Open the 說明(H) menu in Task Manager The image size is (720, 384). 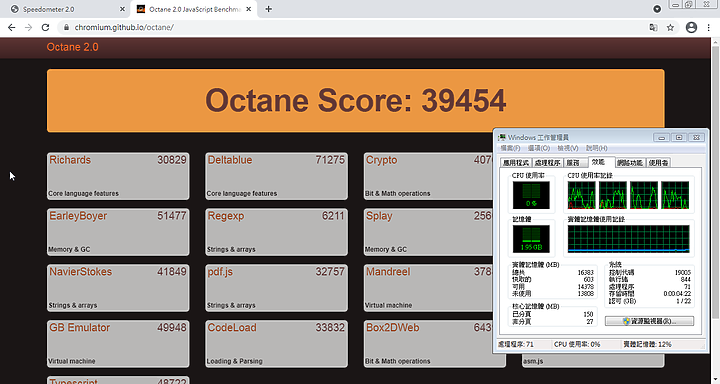tap(596, 148)
